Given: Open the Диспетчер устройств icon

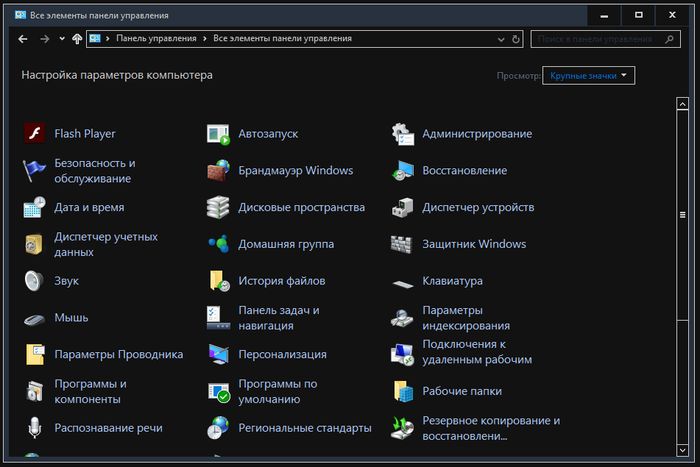Looking at the screenshot, I should (402, 208).
